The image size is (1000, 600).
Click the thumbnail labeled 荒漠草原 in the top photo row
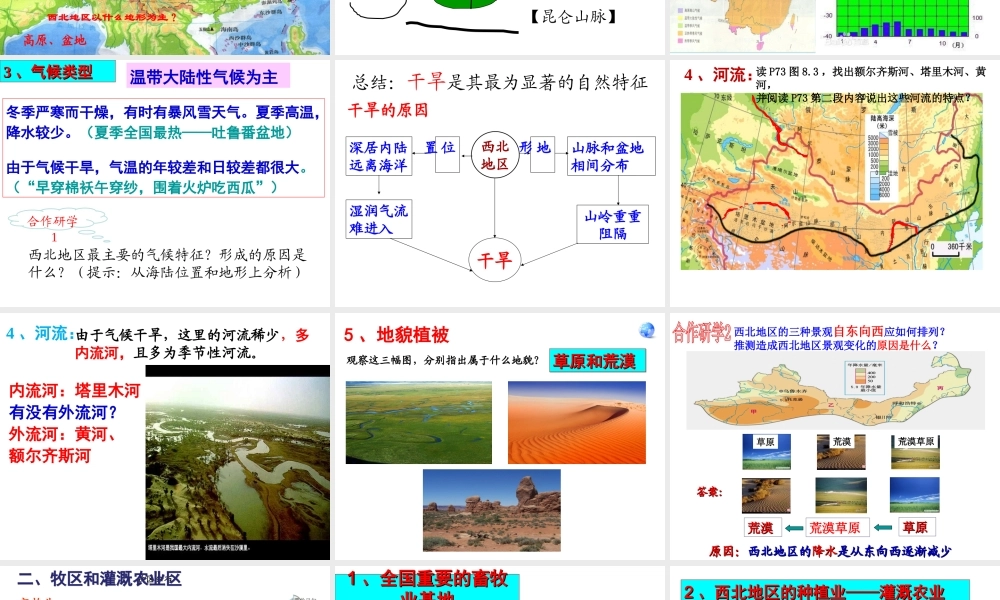(915, 451)
